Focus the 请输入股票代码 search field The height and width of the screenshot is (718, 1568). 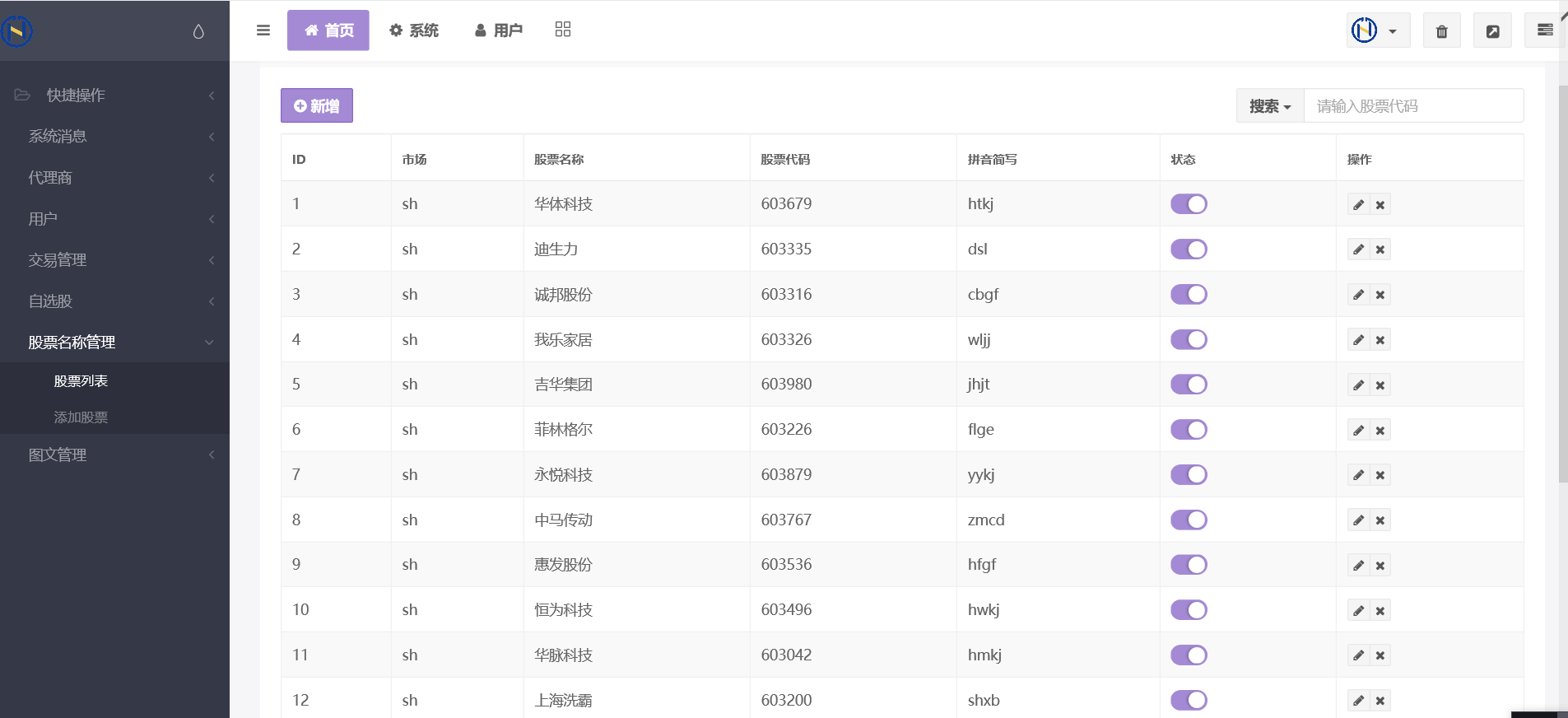click(1413, 106)
